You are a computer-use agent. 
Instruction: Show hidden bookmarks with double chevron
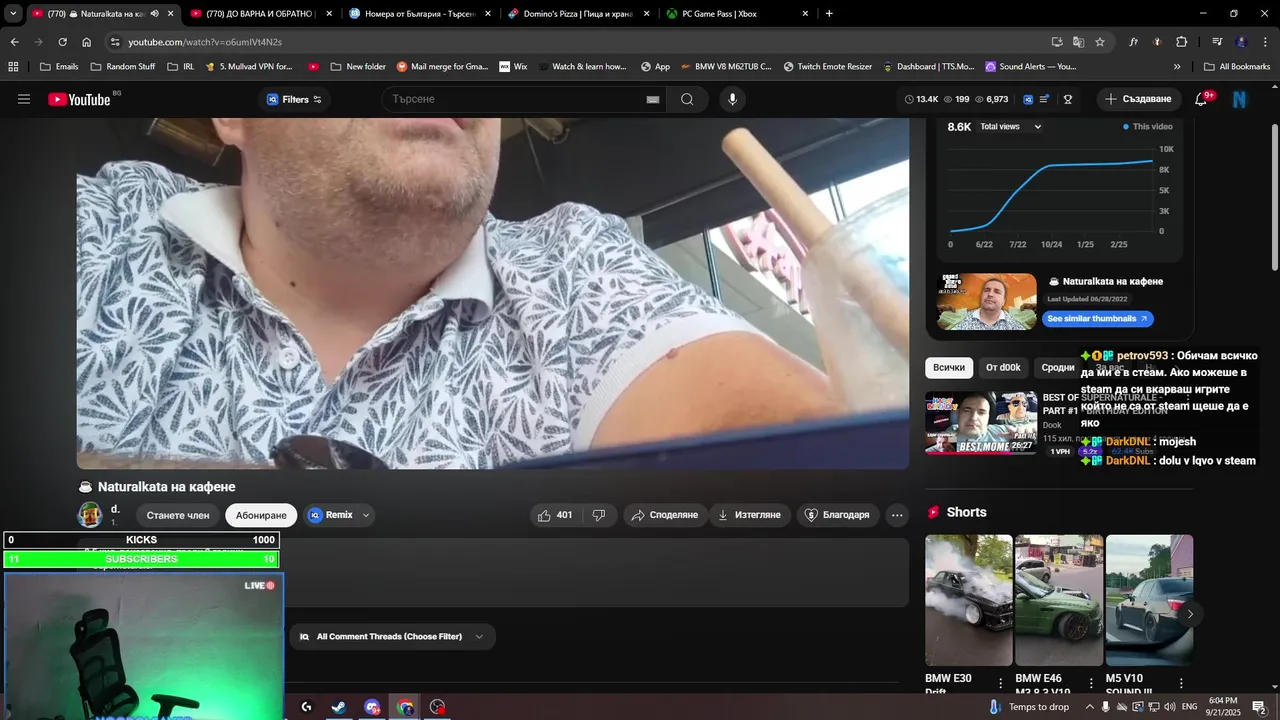coord(1177,66)
